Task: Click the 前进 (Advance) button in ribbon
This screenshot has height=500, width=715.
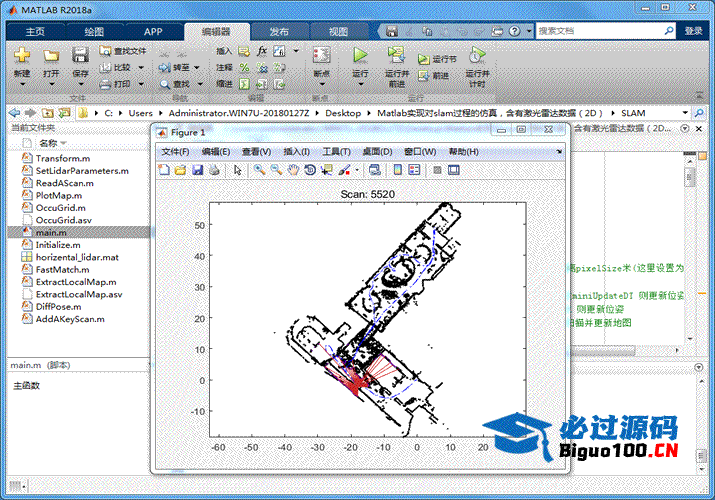Action: (x=433, y=76)
